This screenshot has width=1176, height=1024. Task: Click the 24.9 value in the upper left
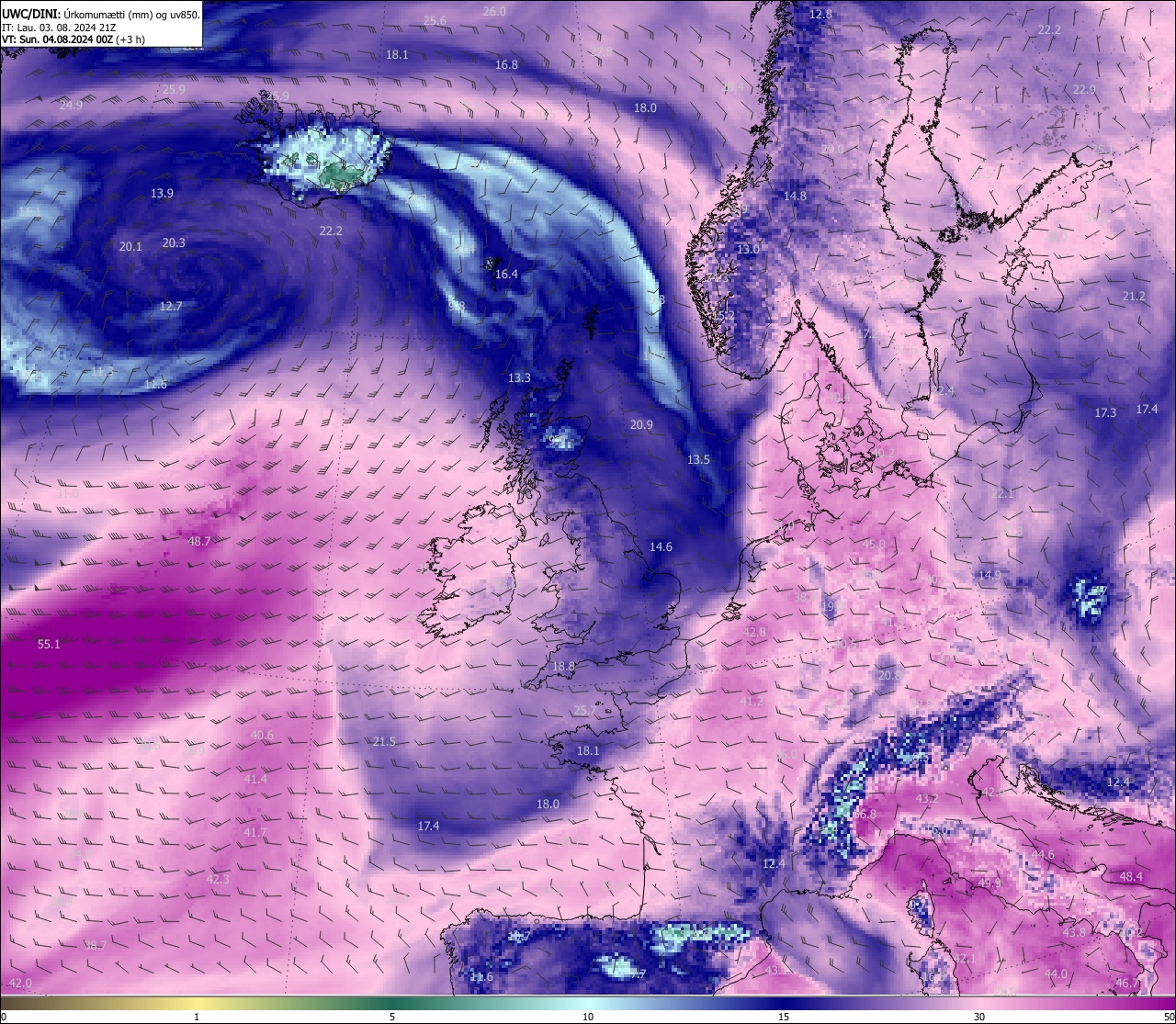tap(71, 106)
